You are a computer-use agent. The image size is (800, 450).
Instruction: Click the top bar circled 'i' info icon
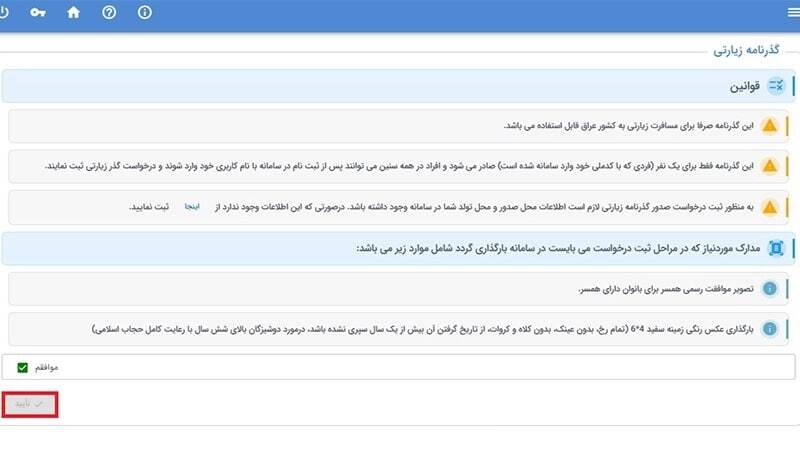[145, 13]
